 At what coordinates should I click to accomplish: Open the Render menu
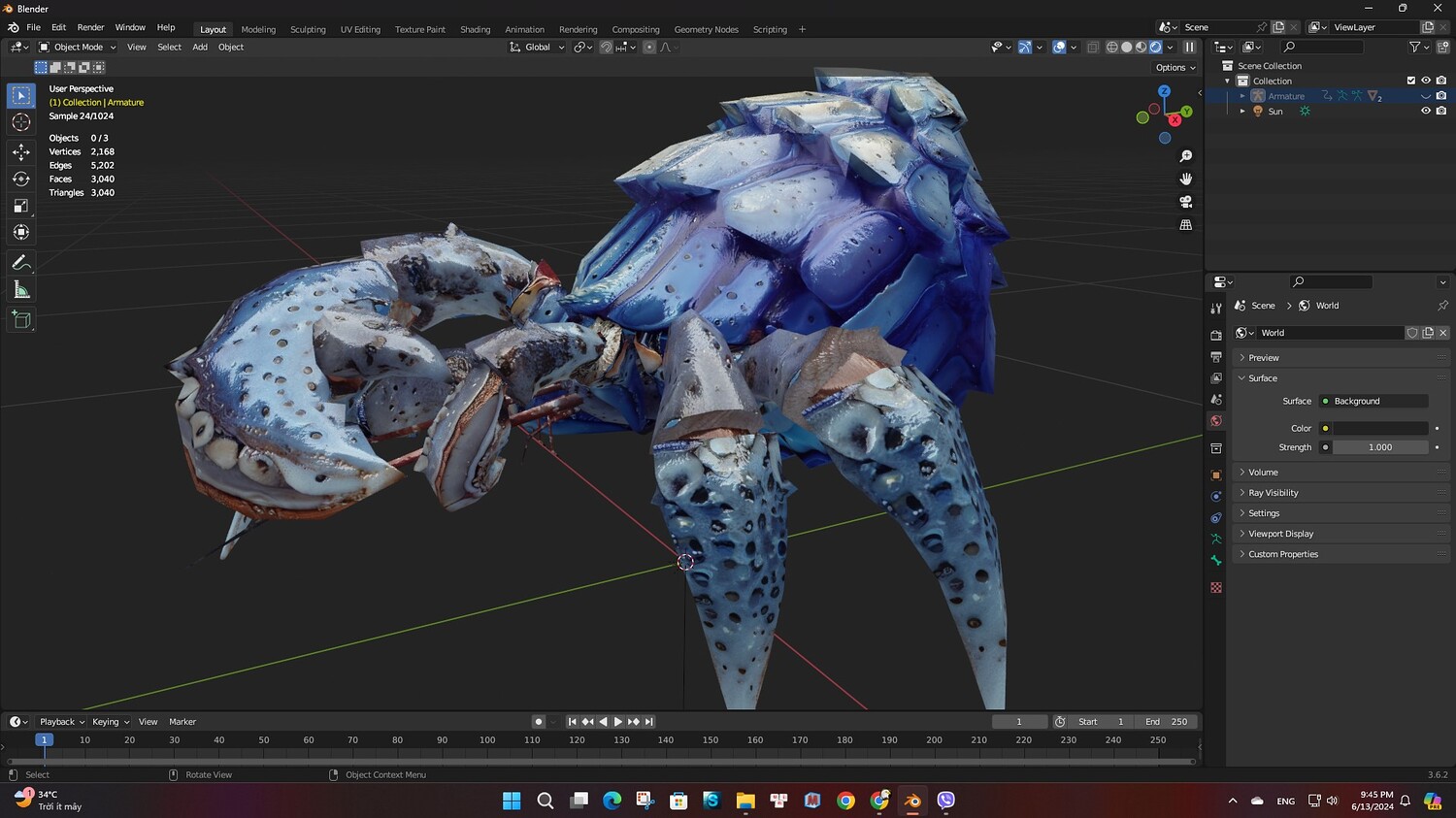pyautogui.click(x=90, y=27)
